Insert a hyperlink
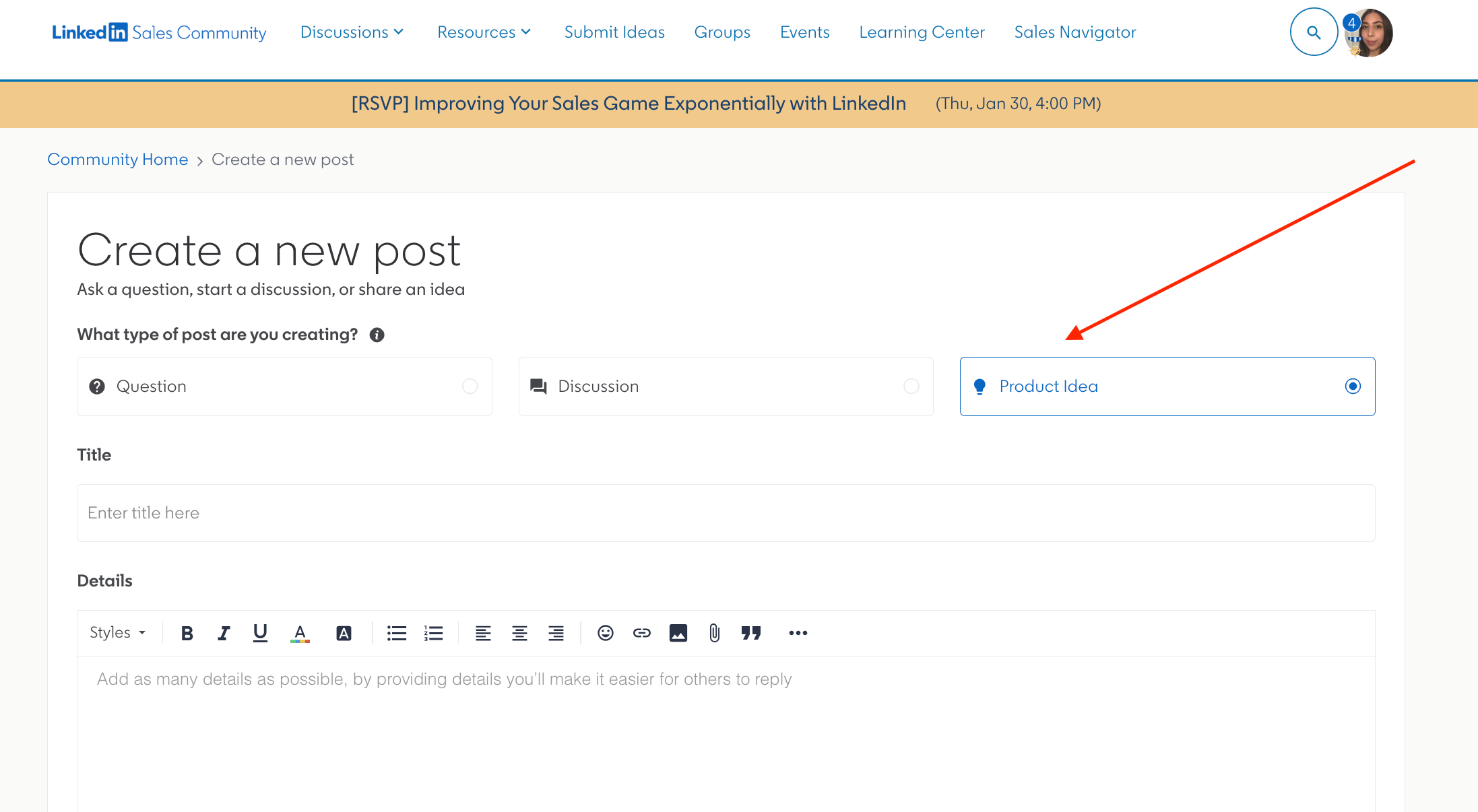Viewport: 1478px width, 812px height. pyautogui.click(x=642, y=633)
